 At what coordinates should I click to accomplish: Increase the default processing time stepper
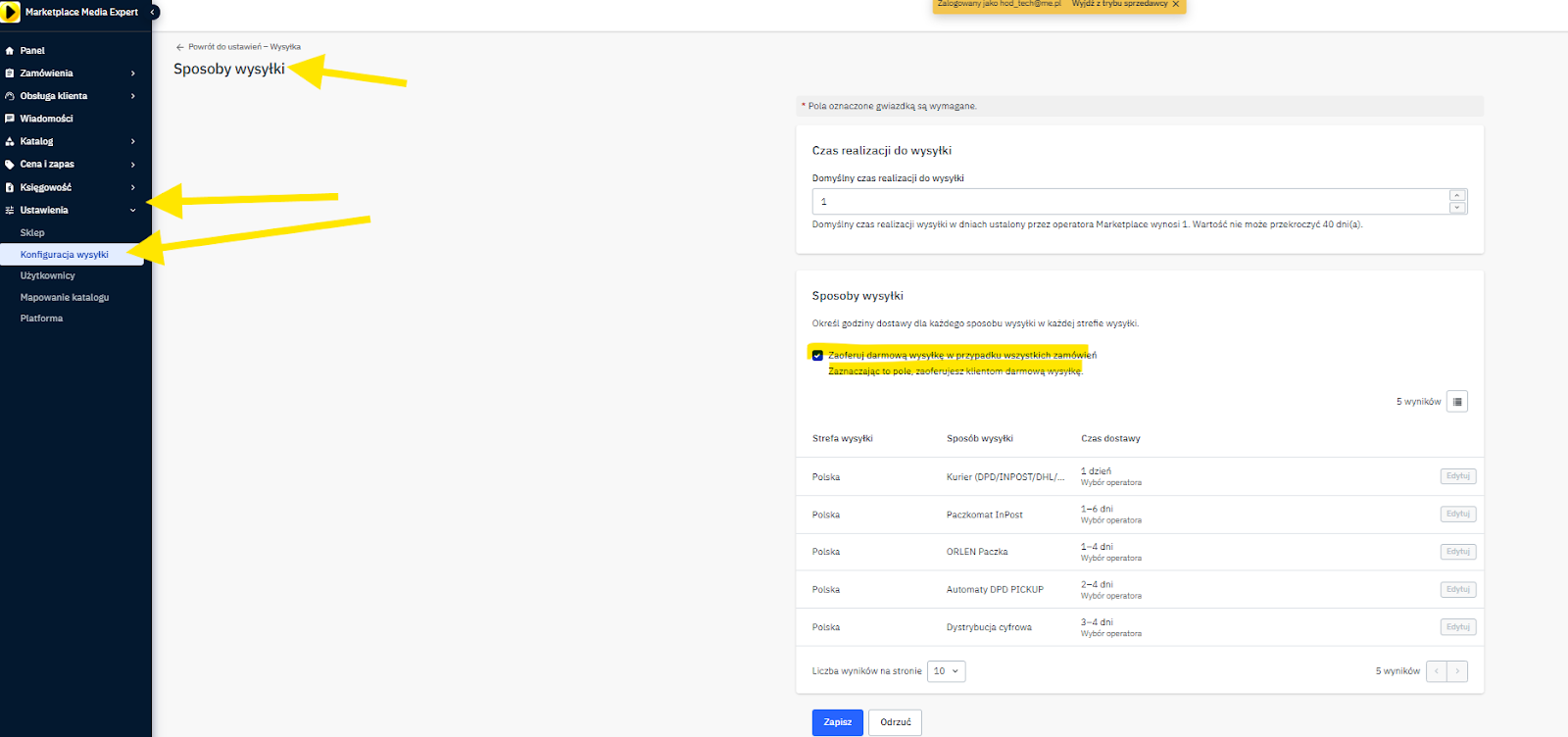[1457, 195]
